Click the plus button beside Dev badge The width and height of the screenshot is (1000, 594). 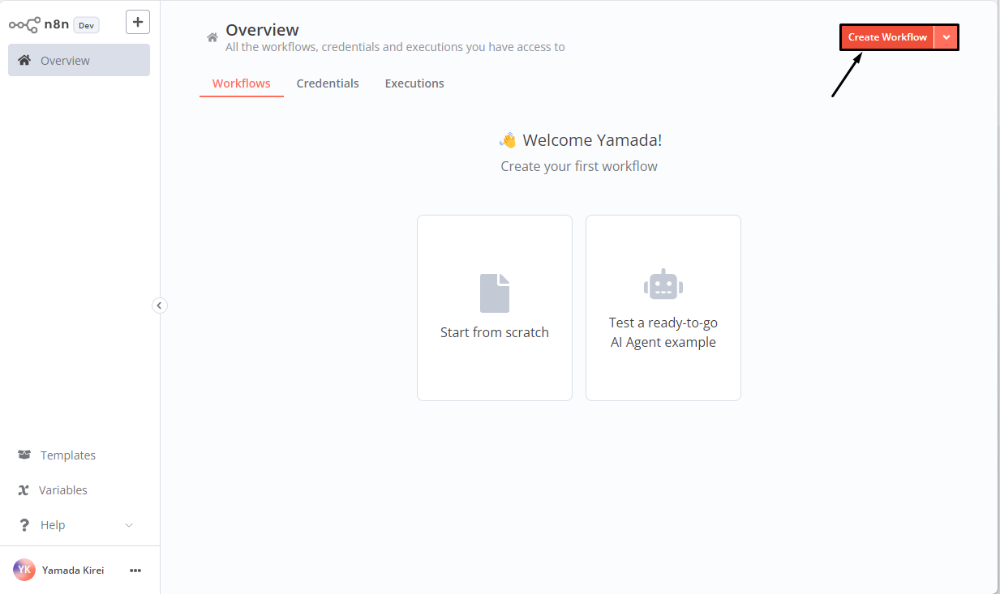point(138,22)
